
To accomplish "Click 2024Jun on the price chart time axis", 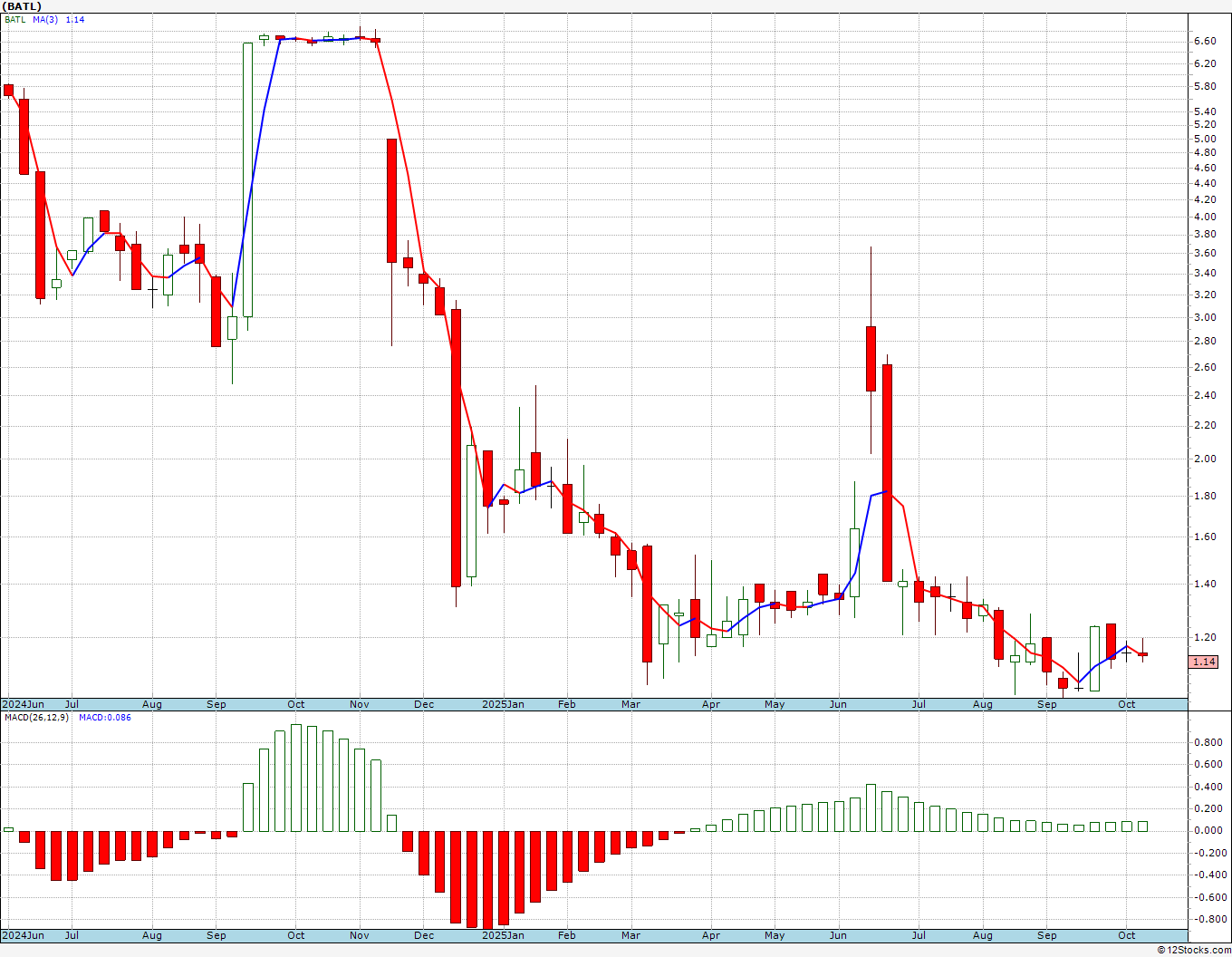I will click(x=23, y=704).
